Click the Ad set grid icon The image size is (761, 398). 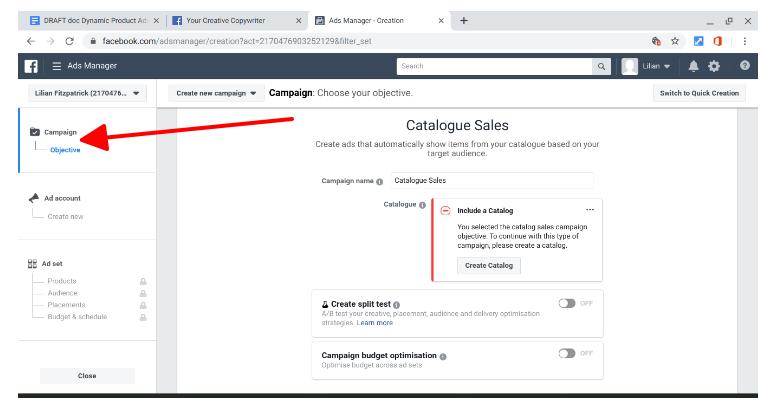pyautogui.click(x=33, y=264)
